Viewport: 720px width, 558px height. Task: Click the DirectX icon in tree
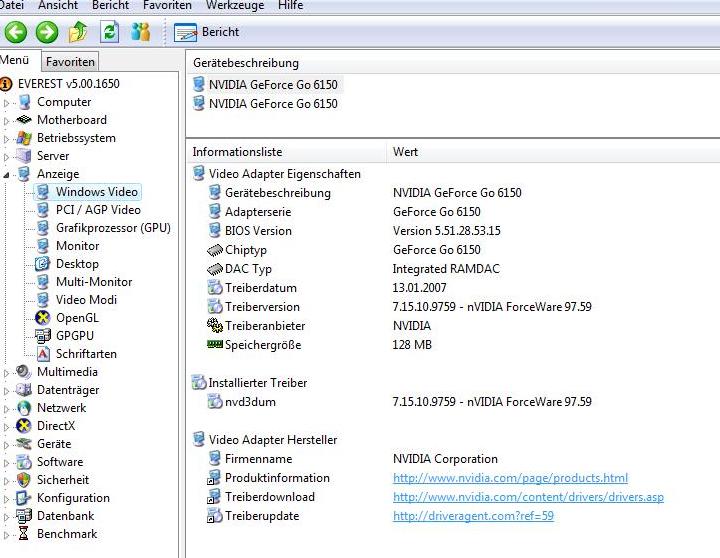pyautogui.click(x=23, y=426)
